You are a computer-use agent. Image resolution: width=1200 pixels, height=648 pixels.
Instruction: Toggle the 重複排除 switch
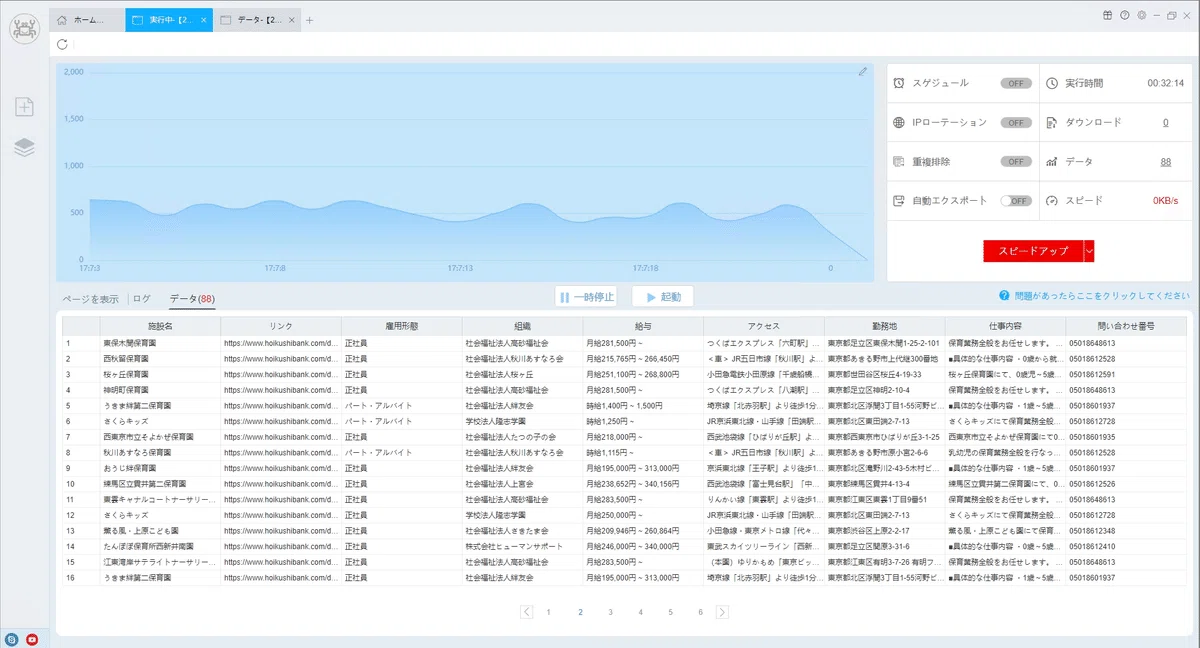tap(1016, 161)
